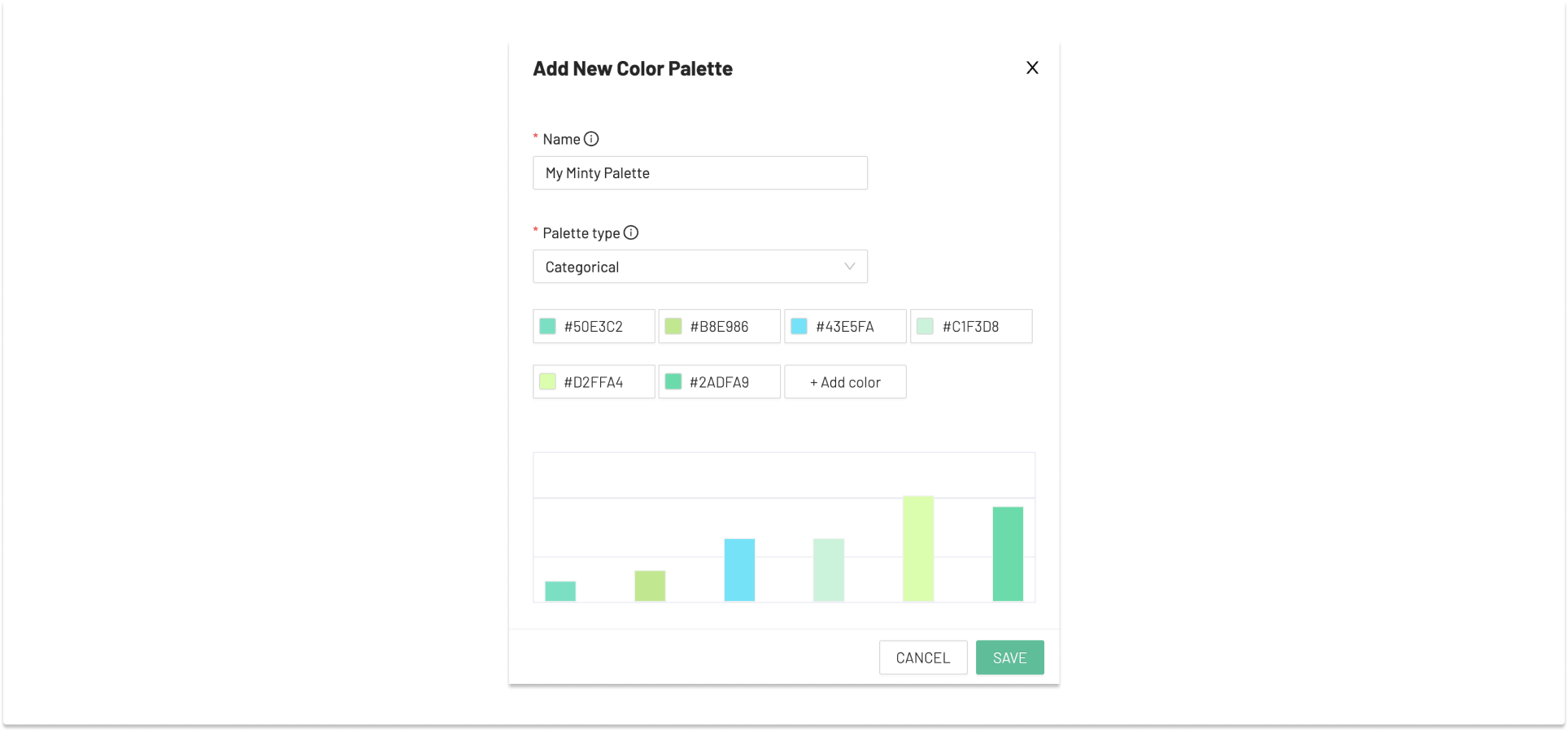Image resolution: width=1568 pixels, height=731 pixels.
Task: Edit the My Minty Palette name field
Action: (699, 172)
